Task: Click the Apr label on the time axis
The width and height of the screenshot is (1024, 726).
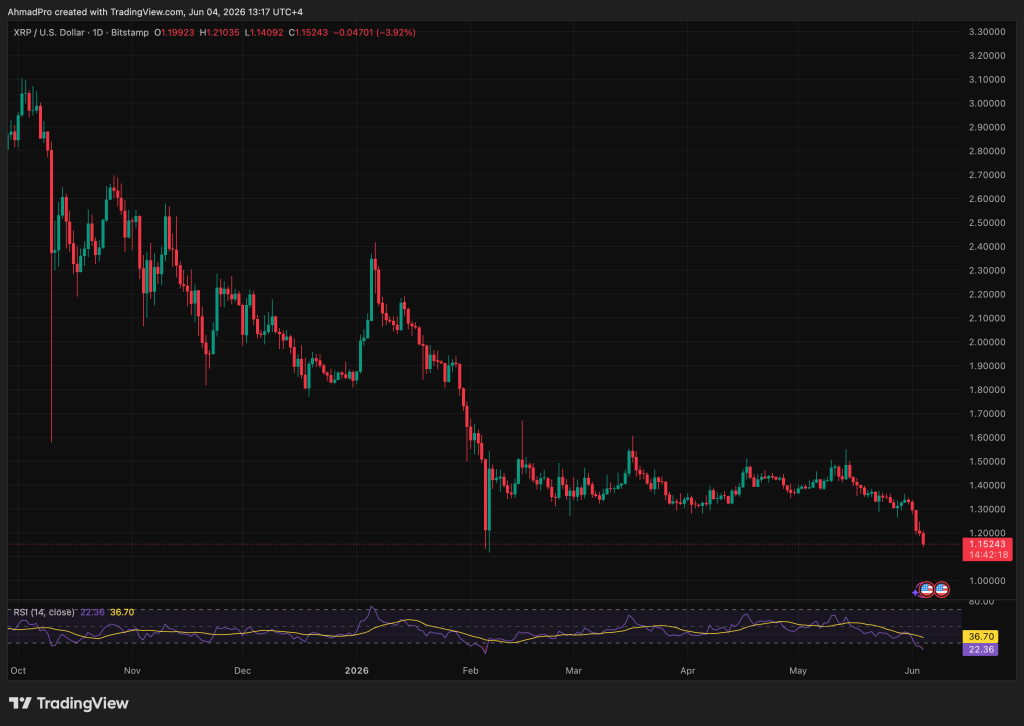Action: (688, 671)
